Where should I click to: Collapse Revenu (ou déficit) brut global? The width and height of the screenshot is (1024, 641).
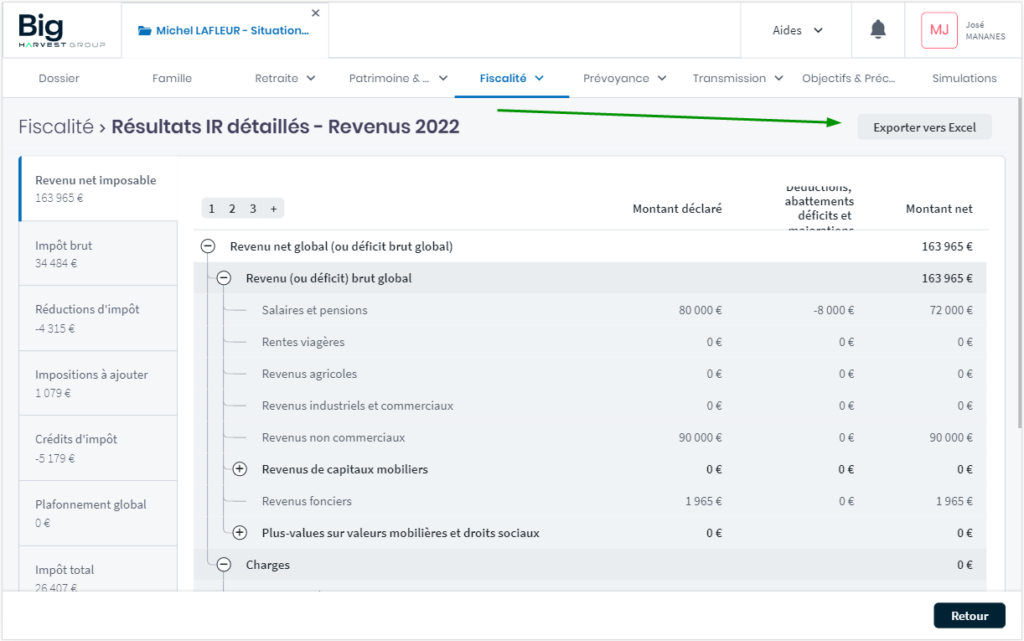pos(224,278)
